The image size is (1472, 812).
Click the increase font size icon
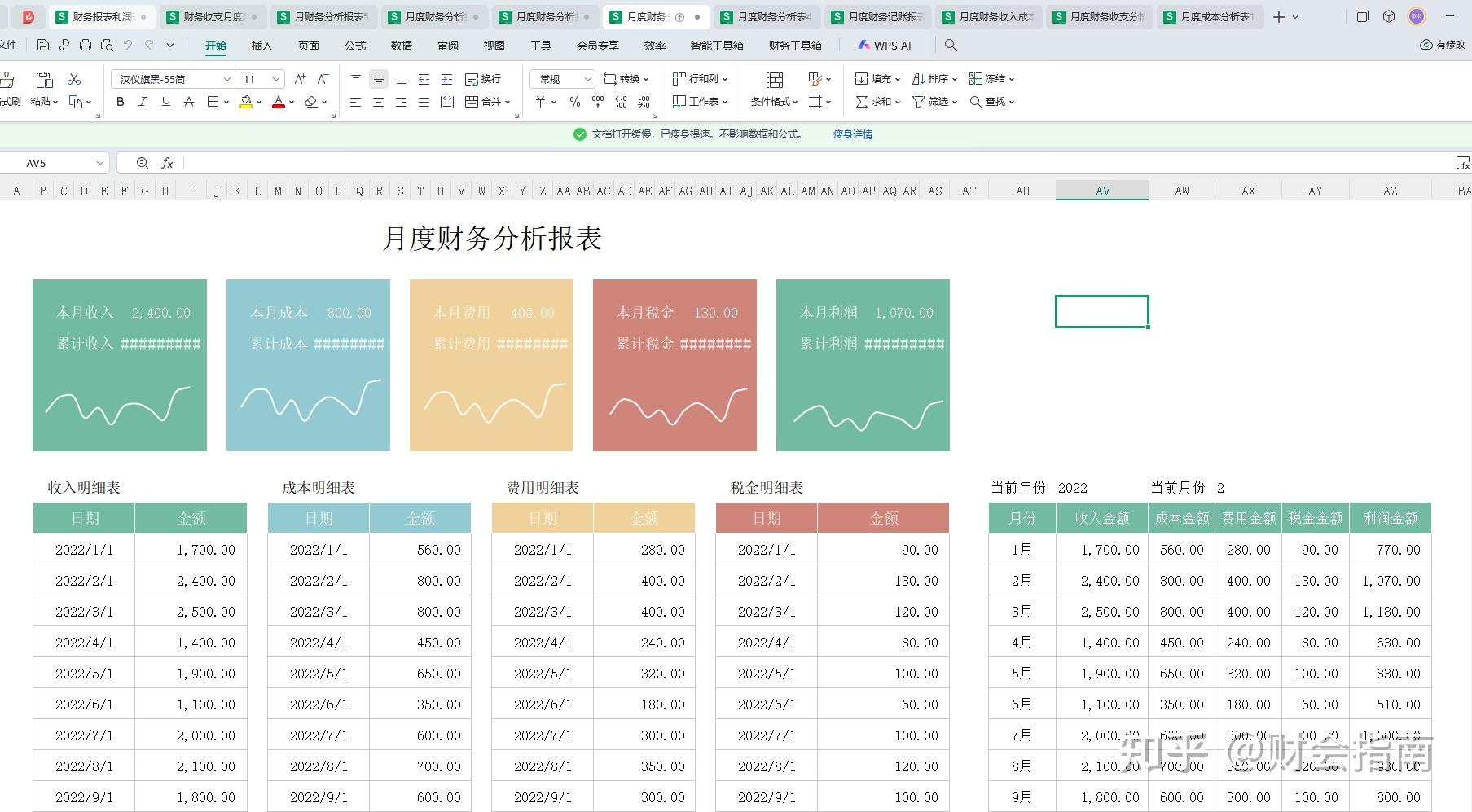300,79
